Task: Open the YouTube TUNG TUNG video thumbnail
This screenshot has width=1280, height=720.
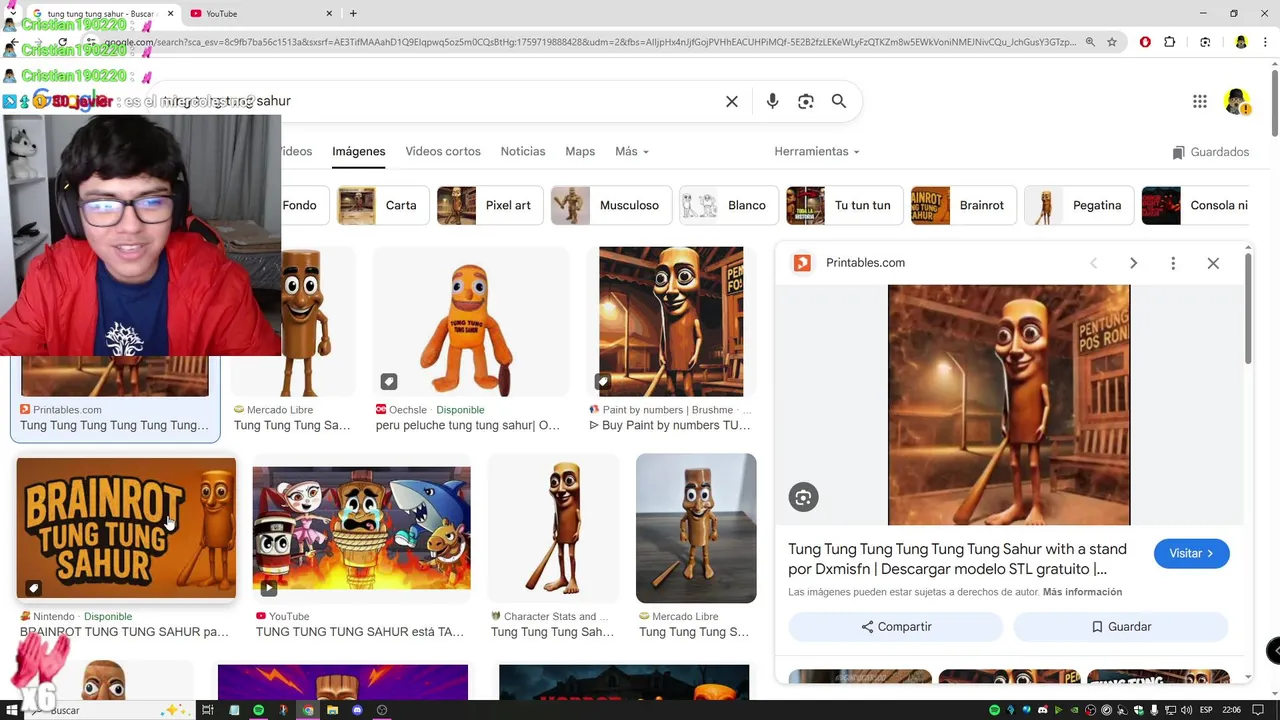Action: tap(361, 528)
